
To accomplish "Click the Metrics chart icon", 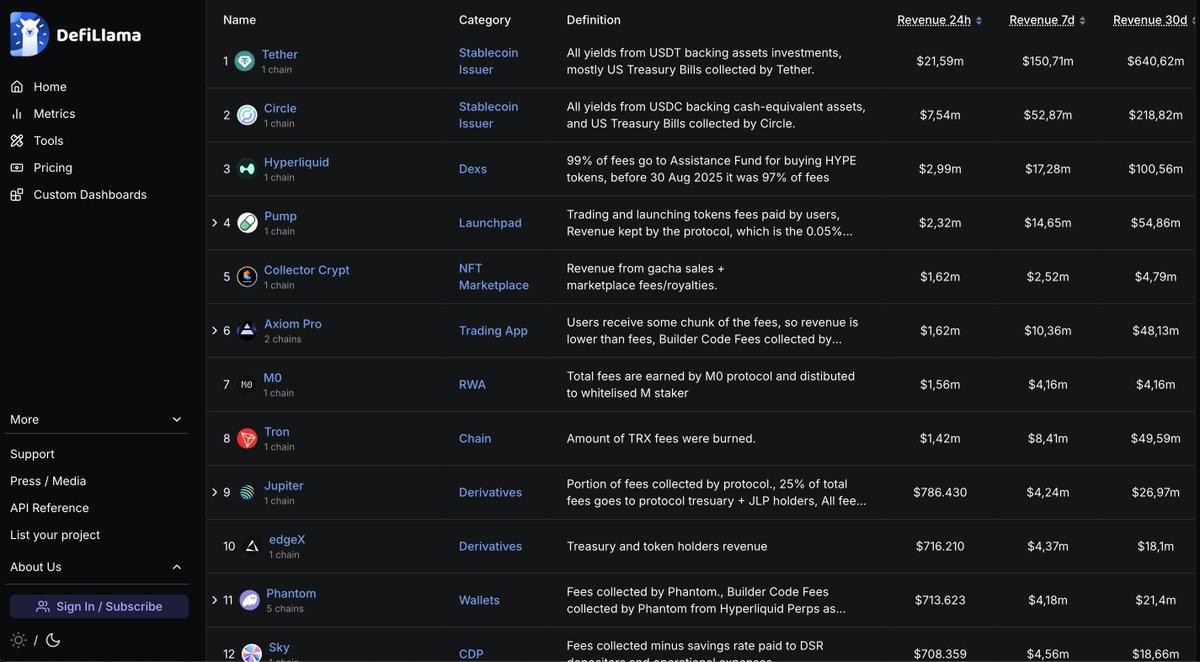I will pos(17,114).
